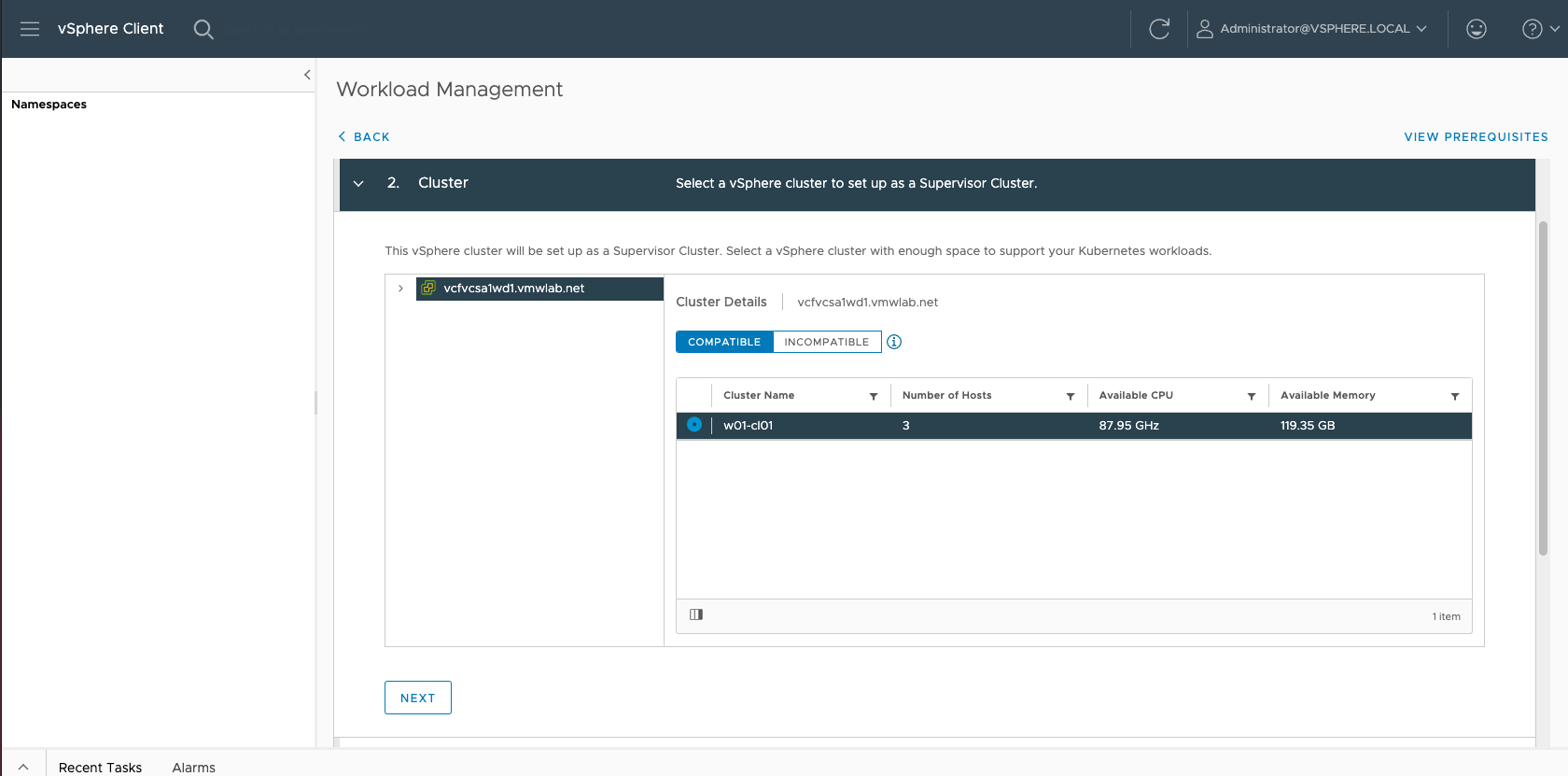The image size is (1568, 776).
Task: Filter the Number of Hosts column
Action: pyautogui.click(x=1071, y=396)
